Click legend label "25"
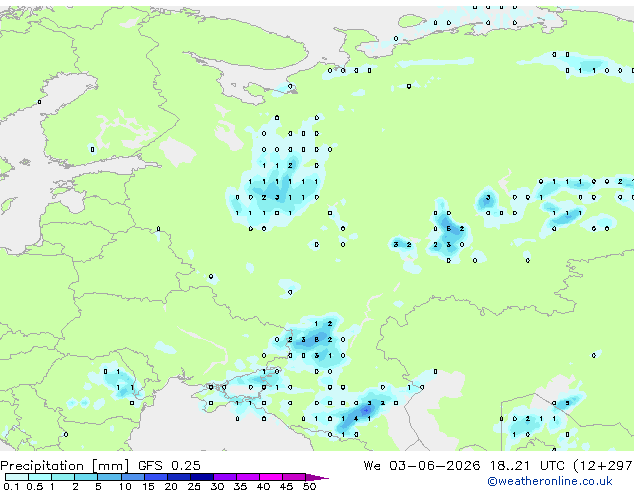This screenshot has height=490, width=634. (x=194, y=486)
